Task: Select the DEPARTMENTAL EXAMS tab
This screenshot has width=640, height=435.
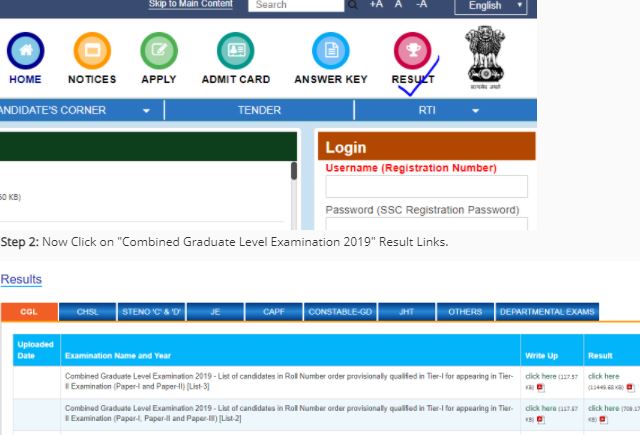Action: 547,312
